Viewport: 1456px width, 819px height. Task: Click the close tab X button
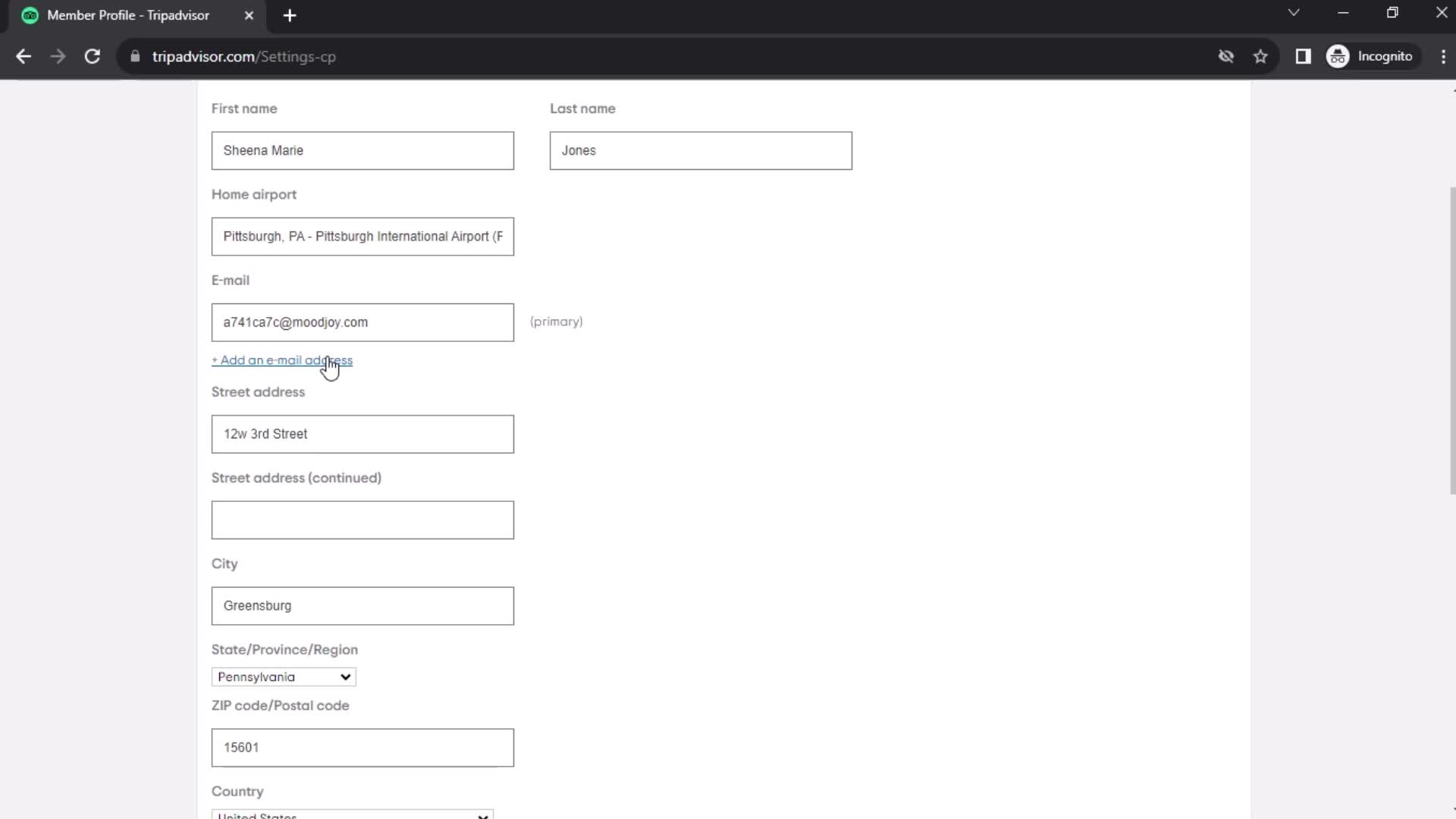point(248,15)
